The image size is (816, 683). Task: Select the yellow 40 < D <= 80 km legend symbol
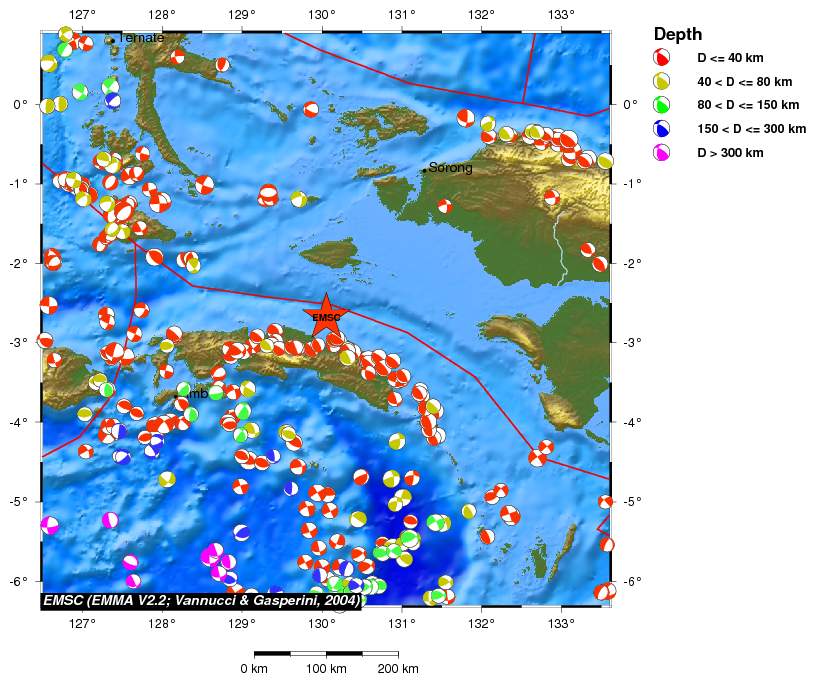[661, 82]
